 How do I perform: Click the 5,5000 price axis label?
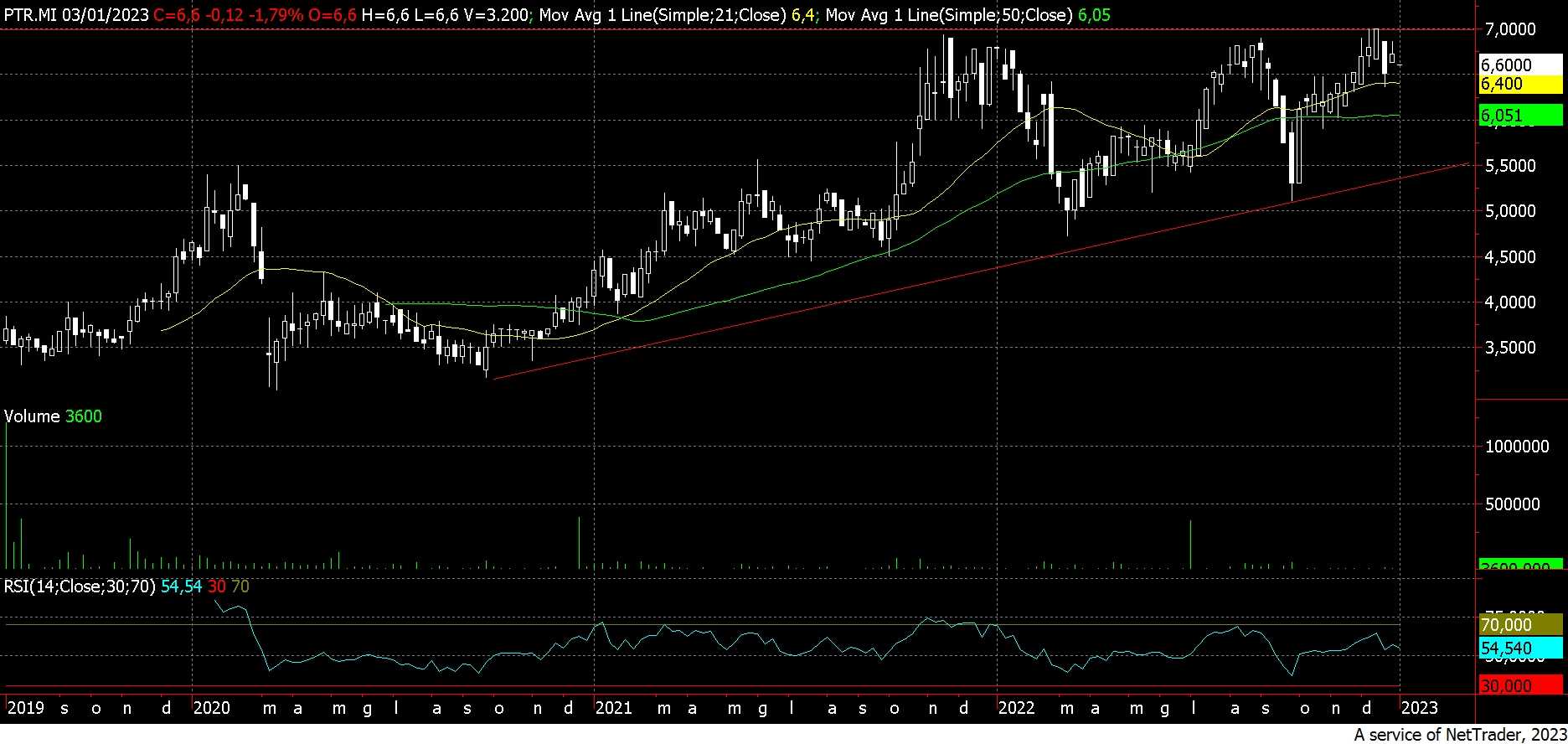pyautogui.click(x=1510, y=166)
